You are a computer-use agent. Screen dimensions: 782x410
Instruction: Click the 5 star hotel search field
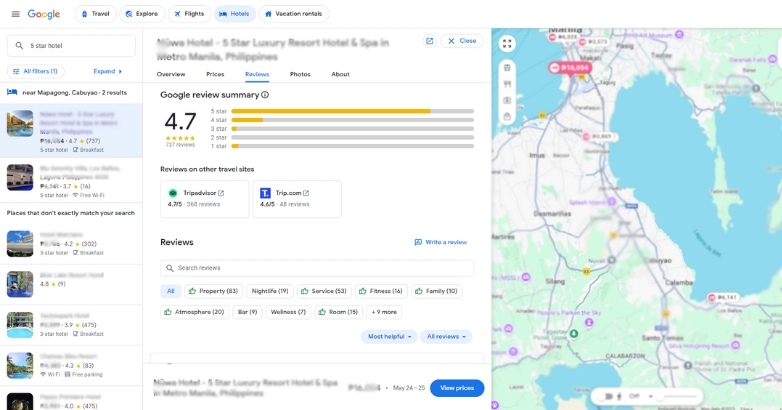pyautogui.click(x=71, y=45)
